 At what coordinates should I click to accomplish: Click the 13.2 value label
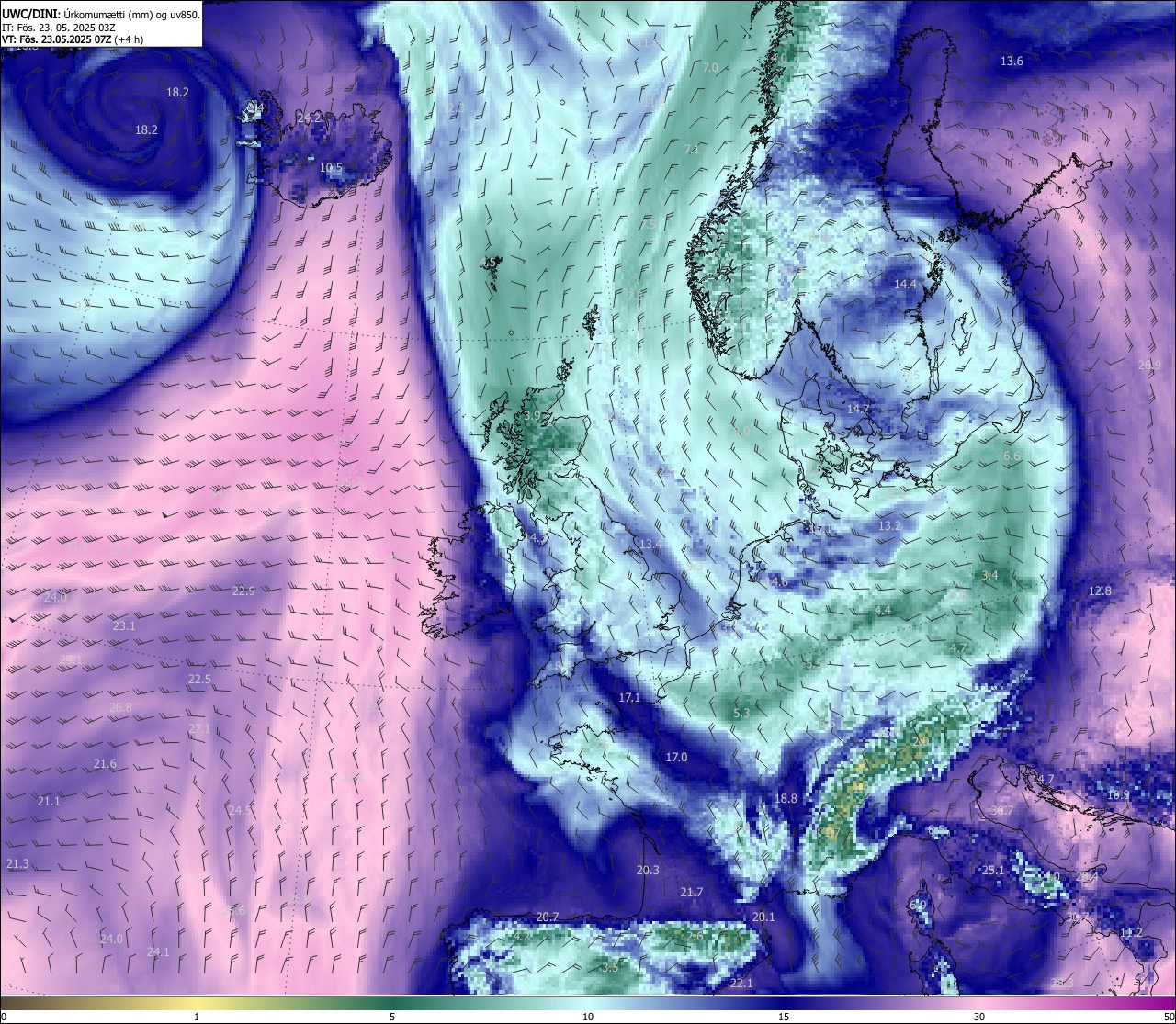[x=889, y=526]
